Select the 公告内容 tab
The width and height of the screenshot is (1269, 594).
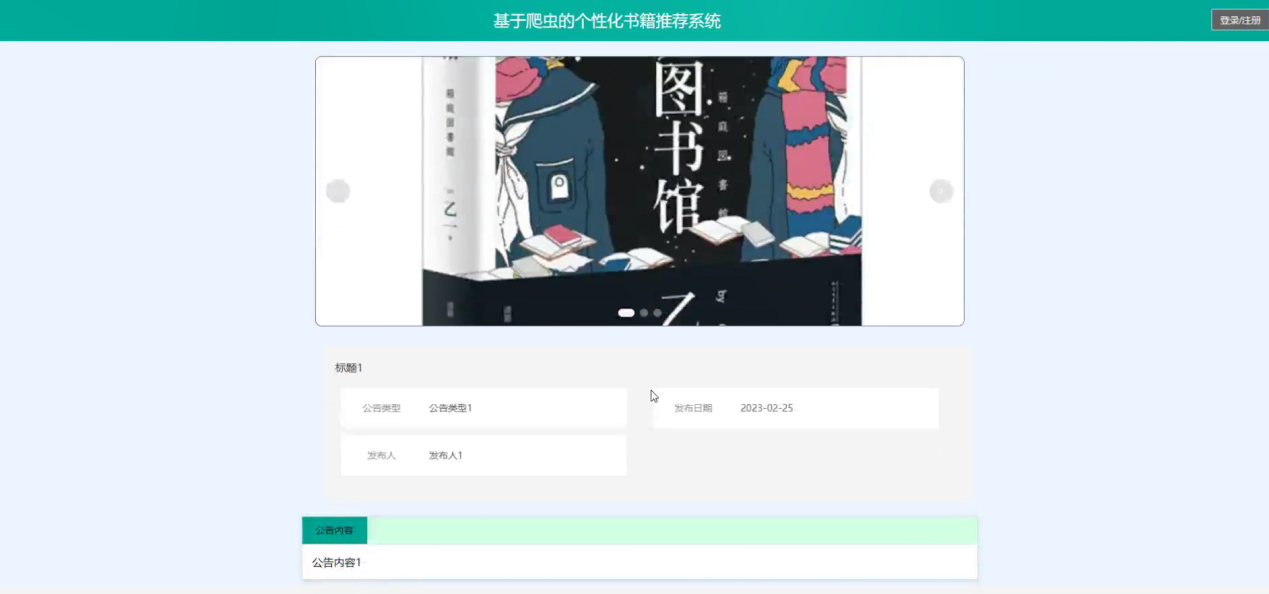pyautogui.click(x=334, y=530)
